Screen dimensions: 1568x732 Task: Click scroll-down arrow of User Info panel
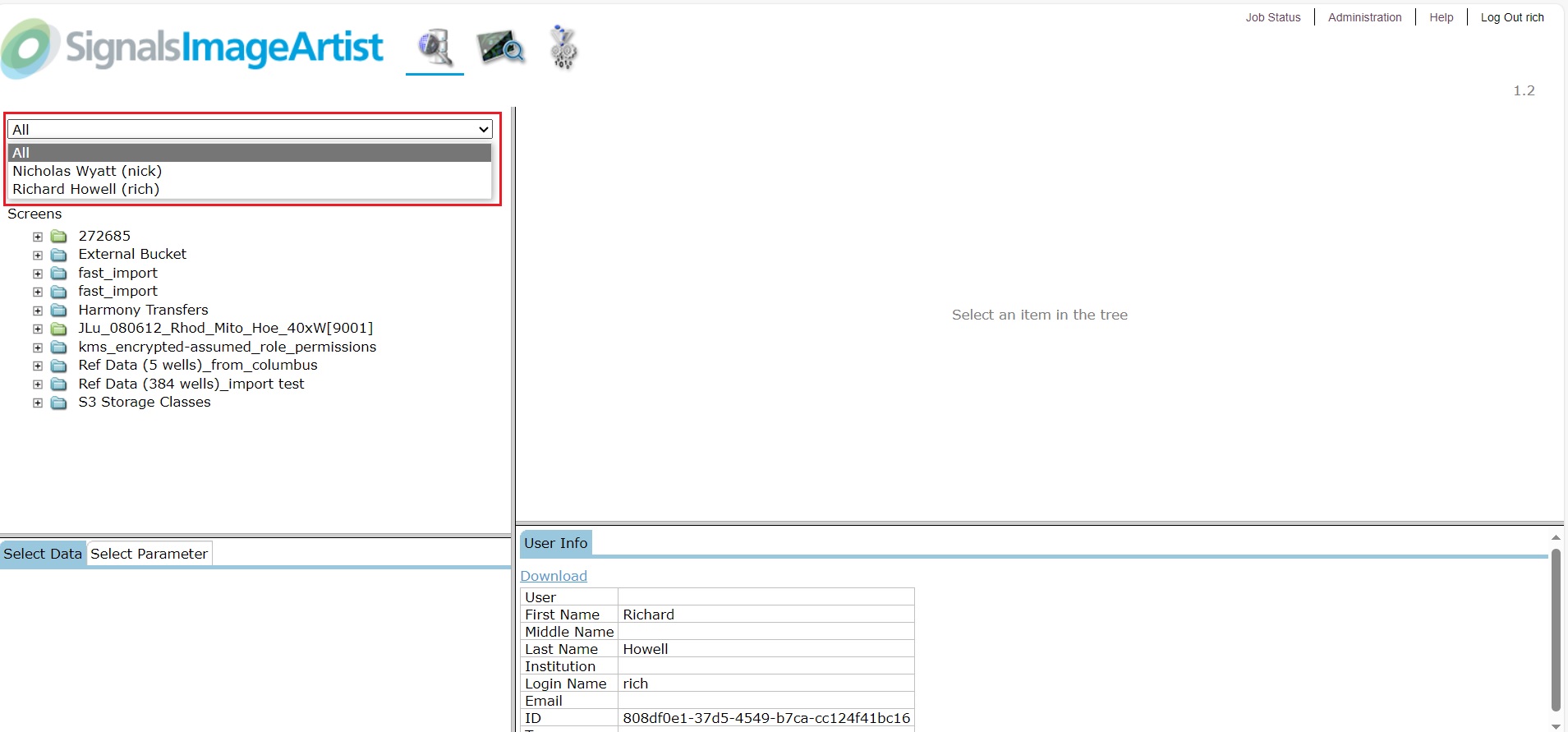1556,726
